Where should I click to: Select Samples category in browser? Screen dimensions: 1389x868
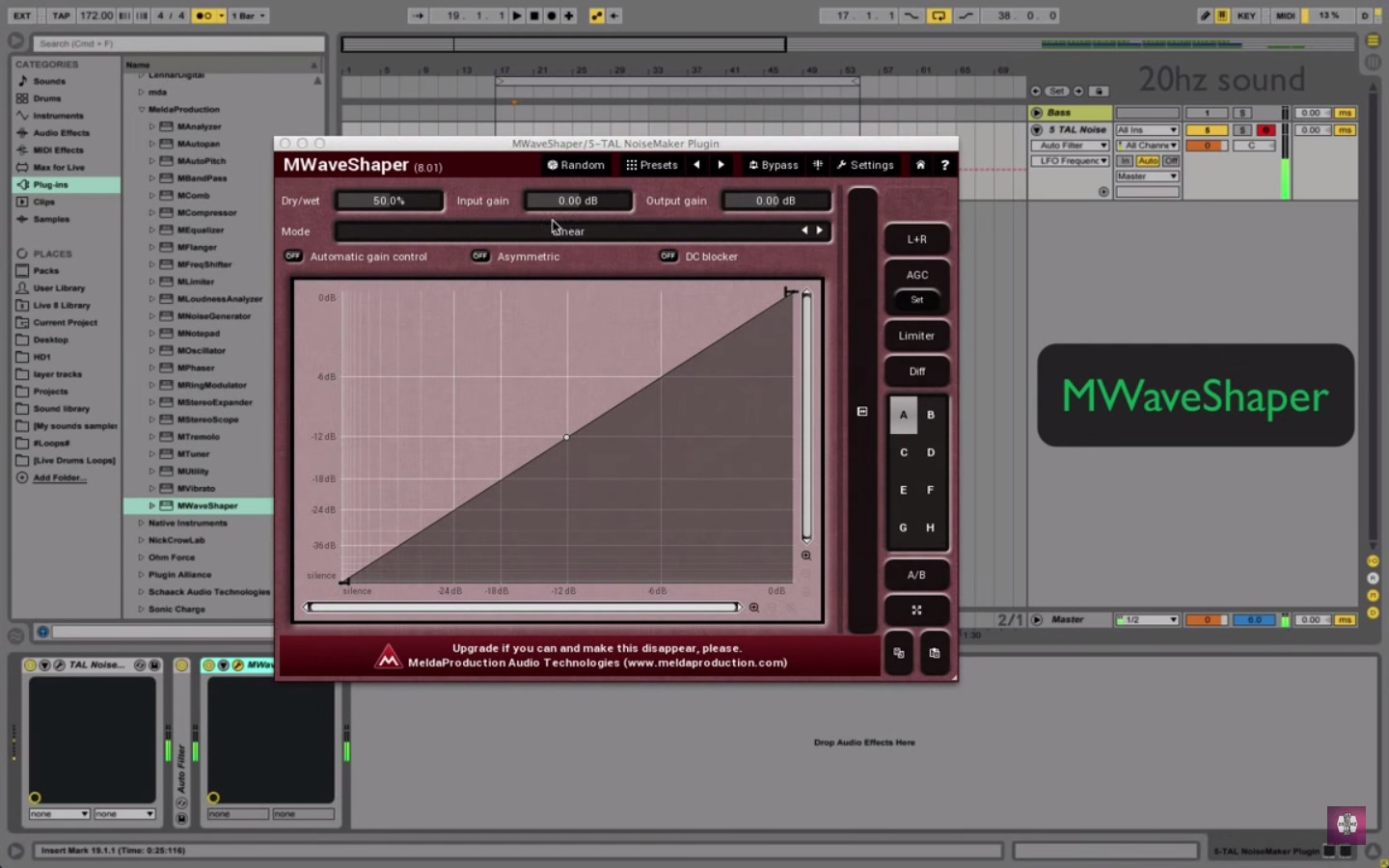pyautogui.click(x=67, y=219)
